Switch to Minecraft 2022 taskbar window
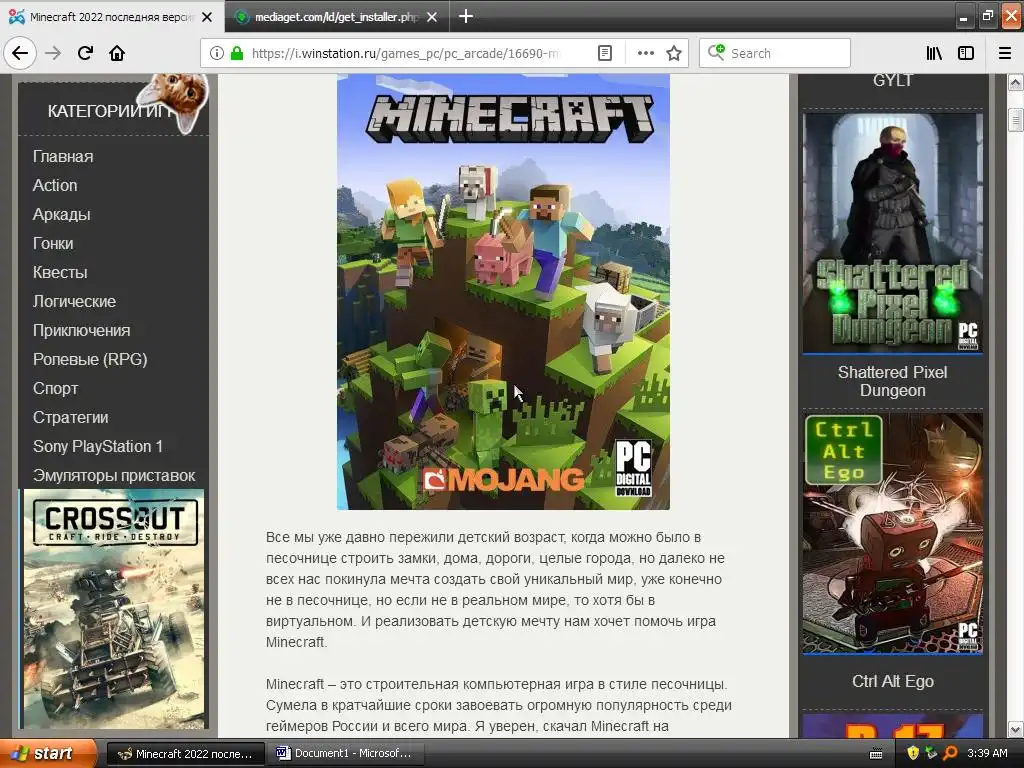The image size is (1024, 768). tap(185, 754)
